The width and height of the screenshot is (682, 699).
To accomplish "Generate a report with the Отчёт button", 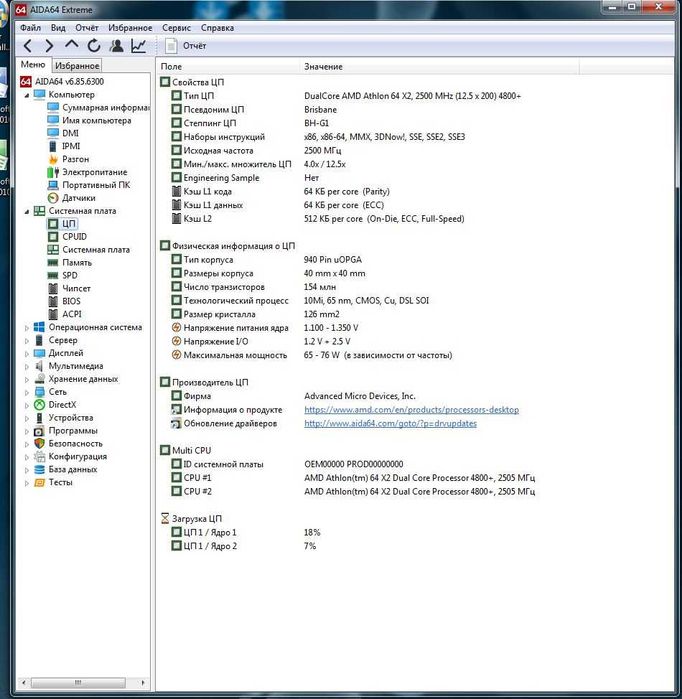I will coord(186,46).
